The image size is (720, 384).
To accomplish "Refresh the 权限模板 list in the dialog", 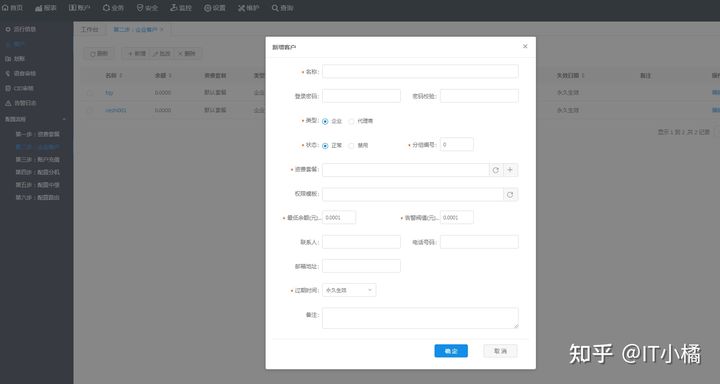I will 510,194.
